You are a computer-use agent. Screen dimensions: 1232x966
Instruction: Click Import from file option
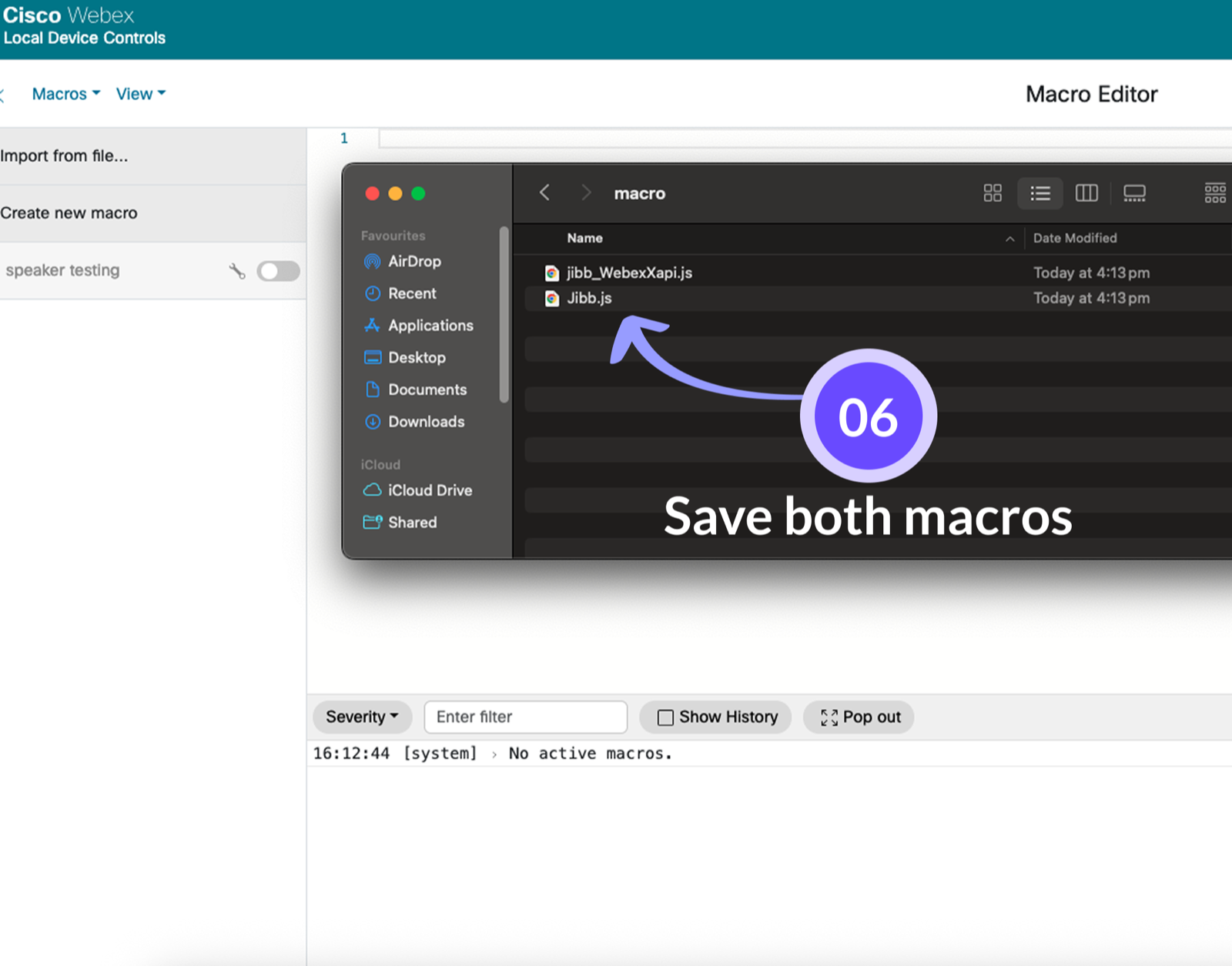[153, 156]
